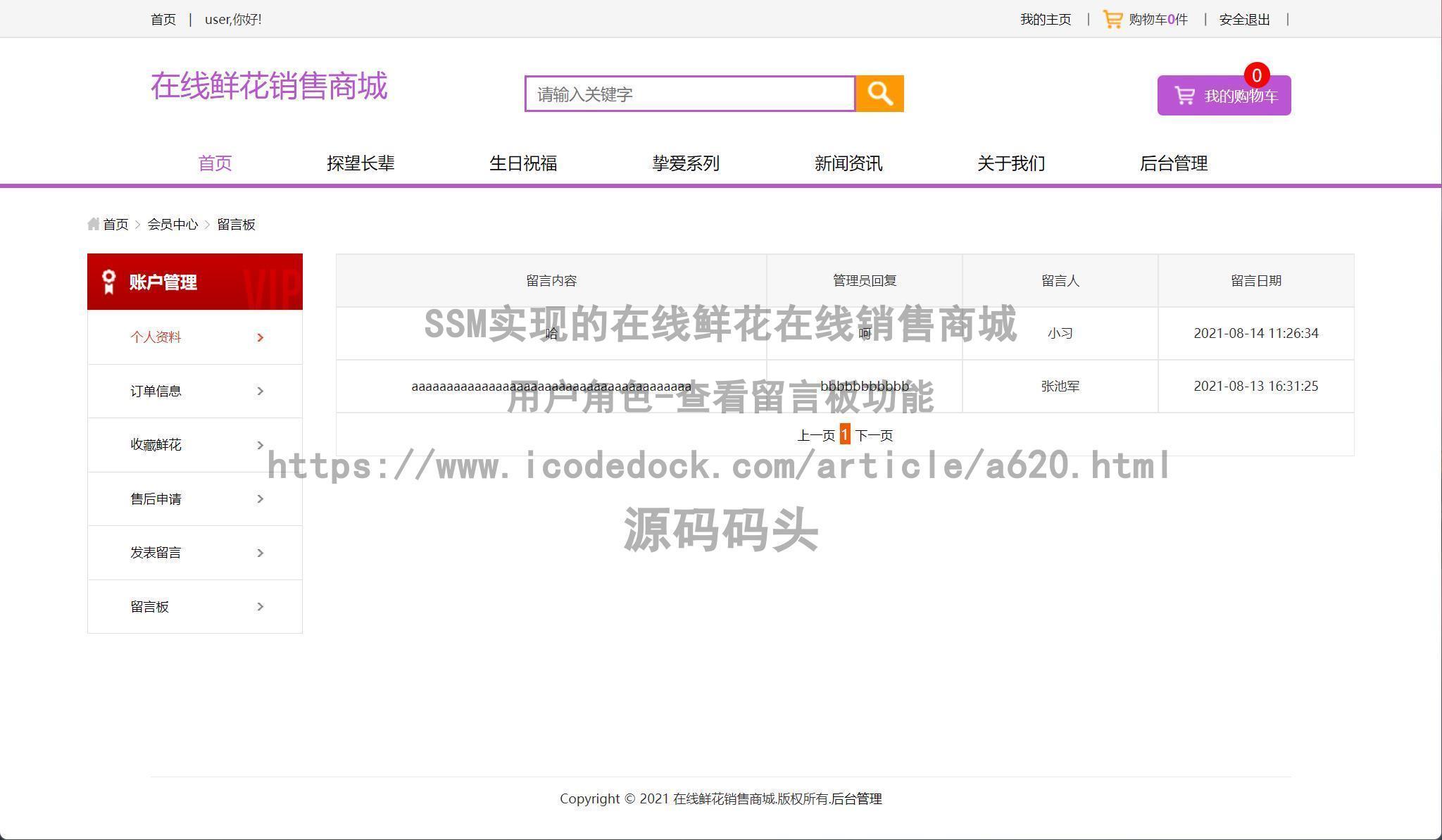Screen dimensions: 1442x840
Task: Click the VIP badge icon beside 账户管理
Action: click(x=107, y=281)
